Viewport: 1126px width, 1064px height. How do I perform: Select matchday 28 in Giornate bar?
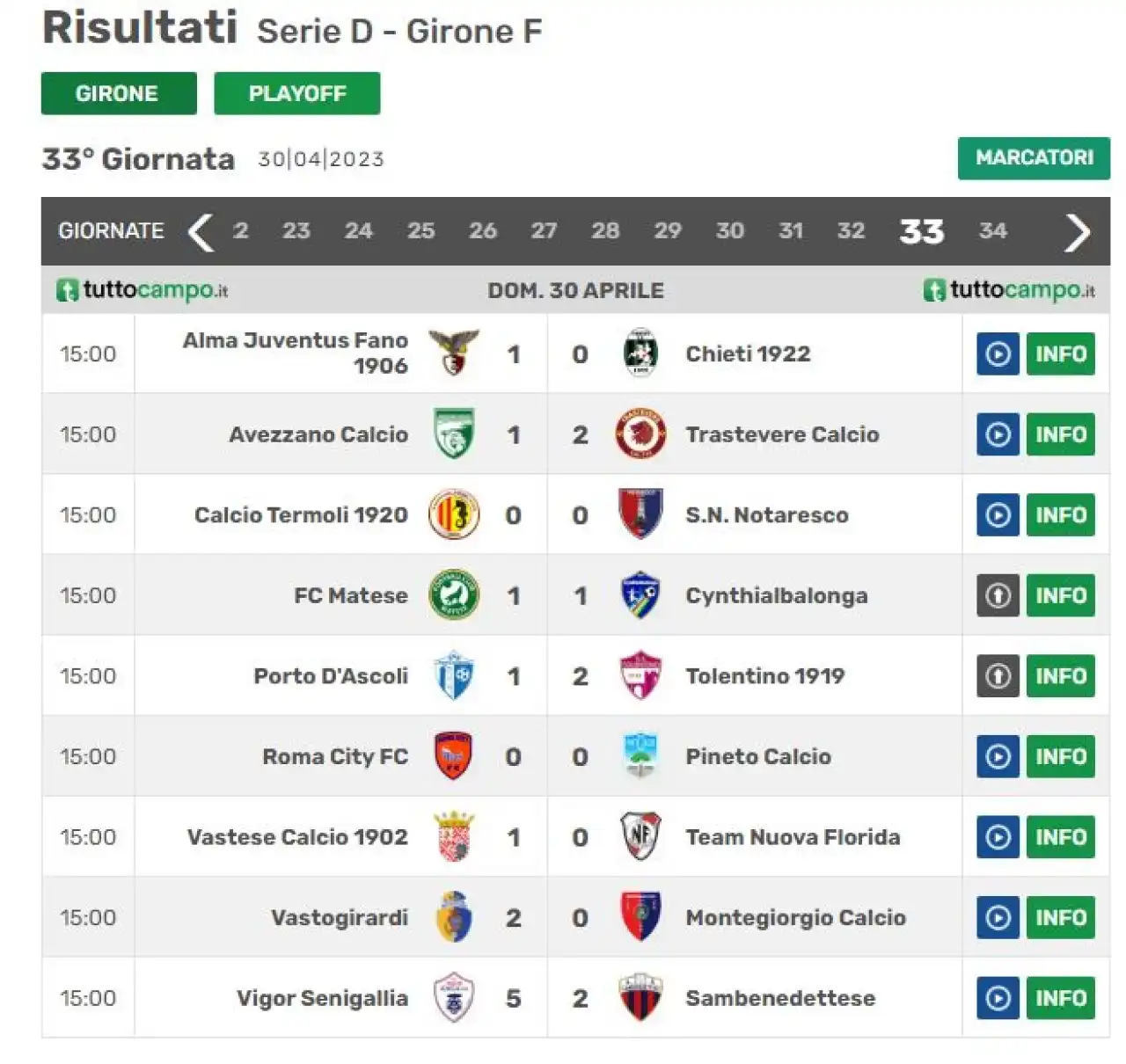pyautogui.click(x=605, y=231)
